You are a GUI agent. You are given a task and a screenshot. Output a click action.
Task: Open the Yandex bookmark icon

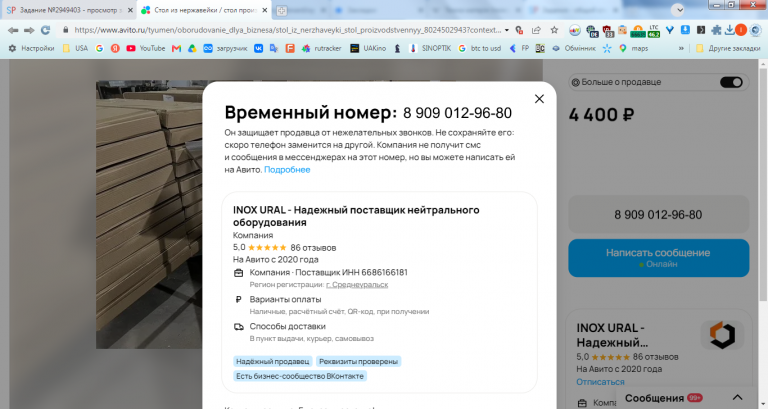pyautogui.click(x=115, y=48)
